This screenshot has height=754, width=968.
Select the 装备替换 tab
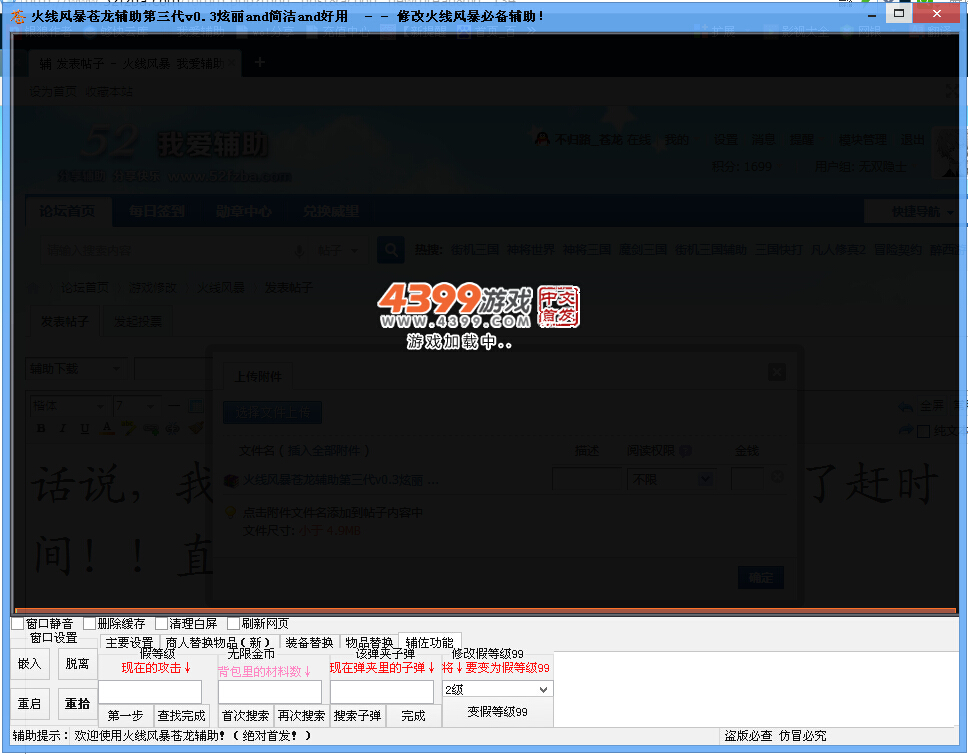pyautogui.click(x=309, y=643)
